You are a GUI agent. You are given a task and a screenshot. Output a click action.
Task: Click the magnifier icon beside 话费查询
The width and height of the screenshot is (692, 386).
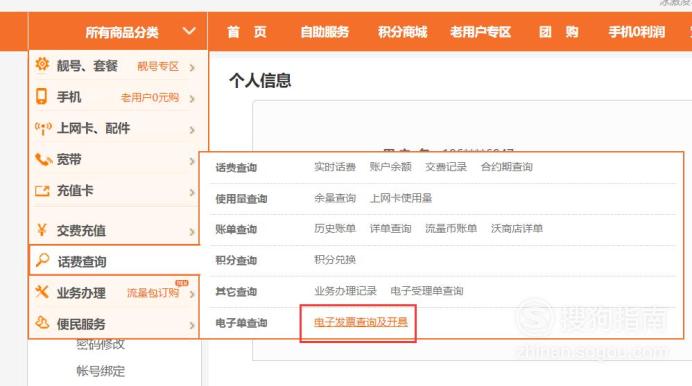point(42,260)
